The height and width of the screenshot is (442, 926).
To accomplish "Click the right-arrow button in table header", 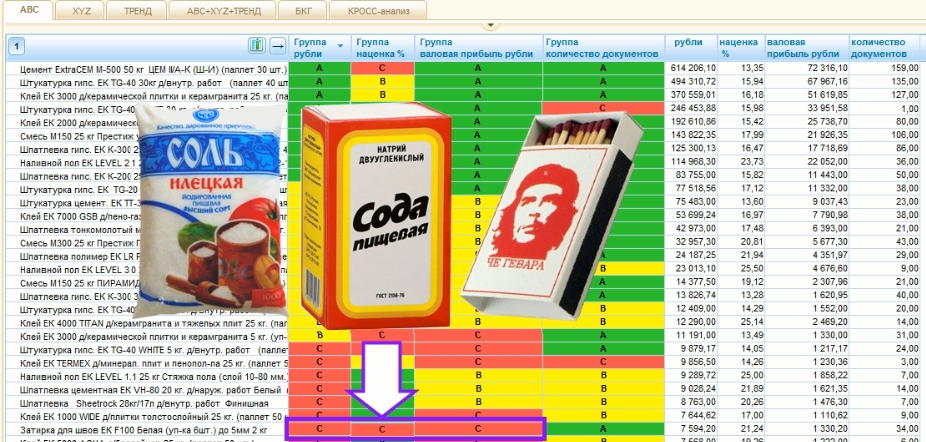I will (x=278, y=46).
